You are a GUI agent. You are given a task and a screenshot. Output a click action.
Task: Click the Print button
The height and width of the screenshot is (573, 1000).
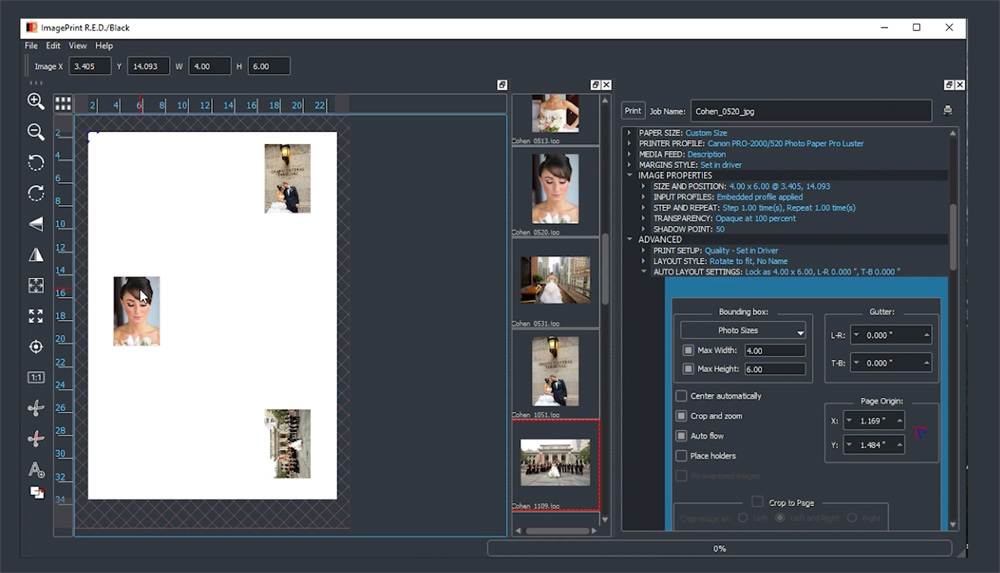pos(633,111)
